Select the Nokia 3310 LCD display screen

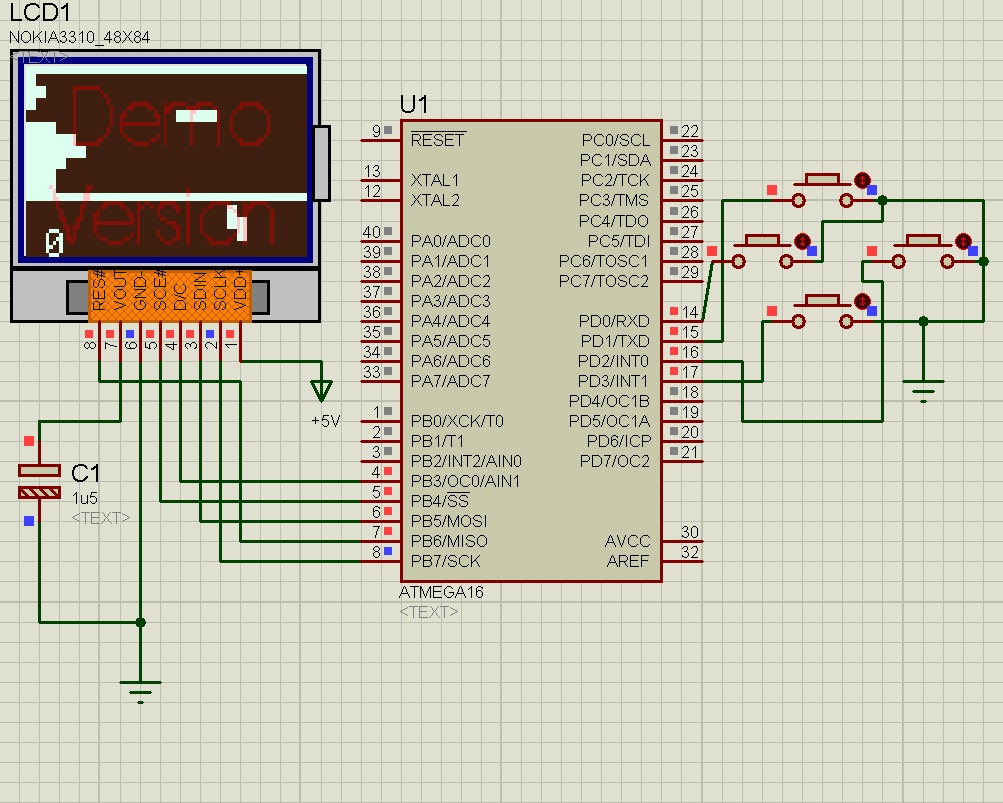166,160
